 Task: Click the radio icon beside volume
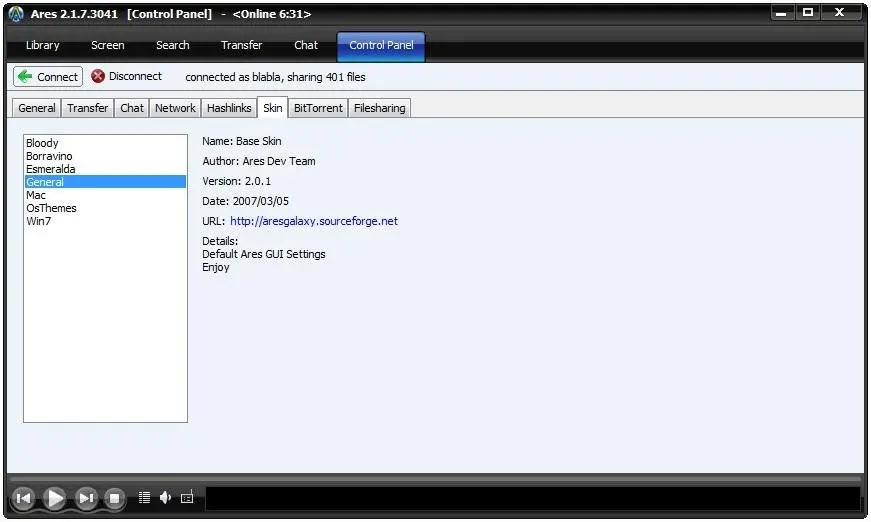coord(187,498)
